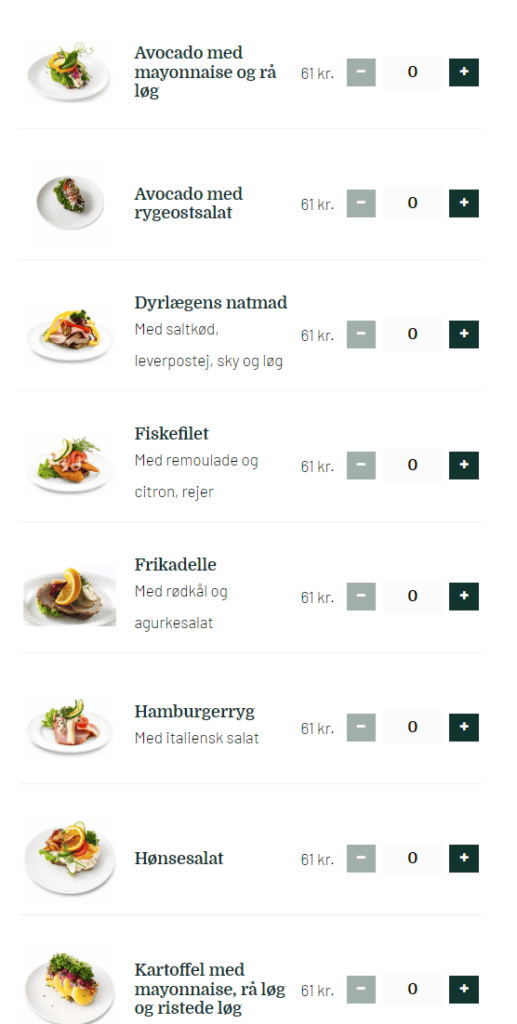Click minus button for Fiskefilet
The image size is (517, 1024).
361,465
